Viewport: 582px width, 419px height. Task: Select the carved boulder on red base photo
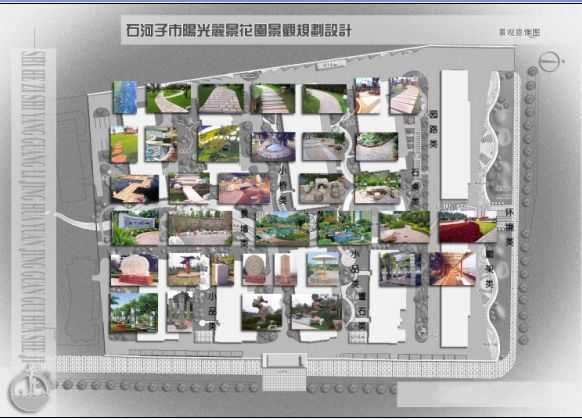coord(134,270)
